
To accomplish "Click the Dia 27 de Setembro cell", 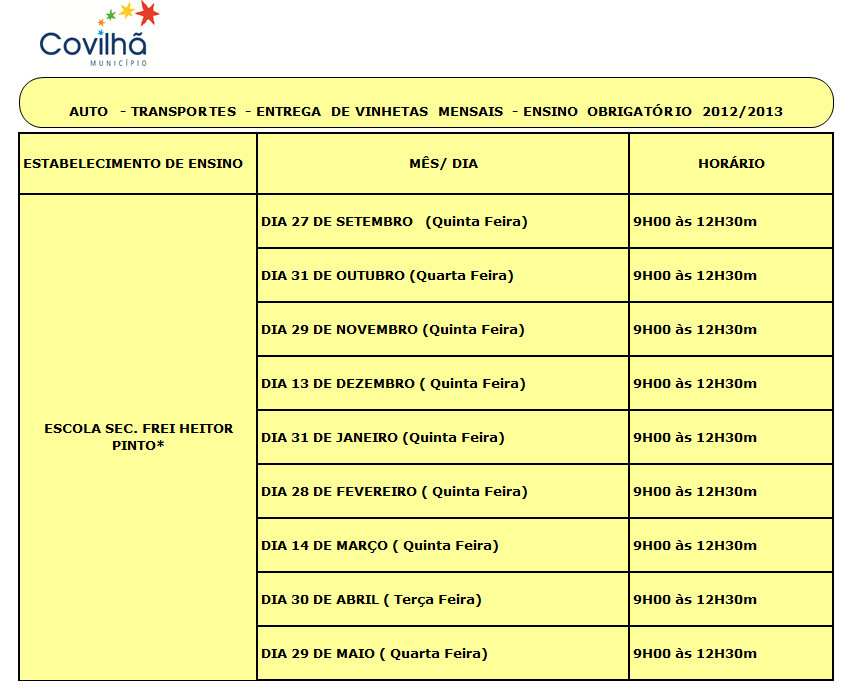I will [394, 221].
